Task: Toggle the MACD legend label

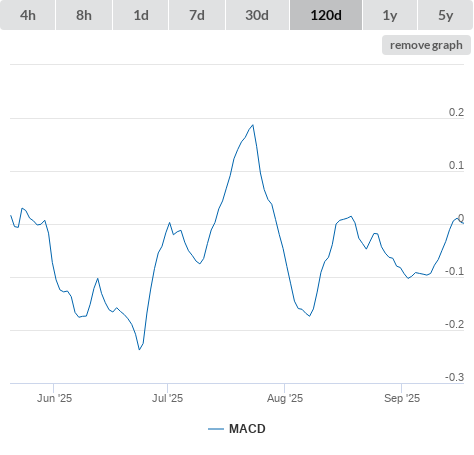Action: [x=247, y=429]
